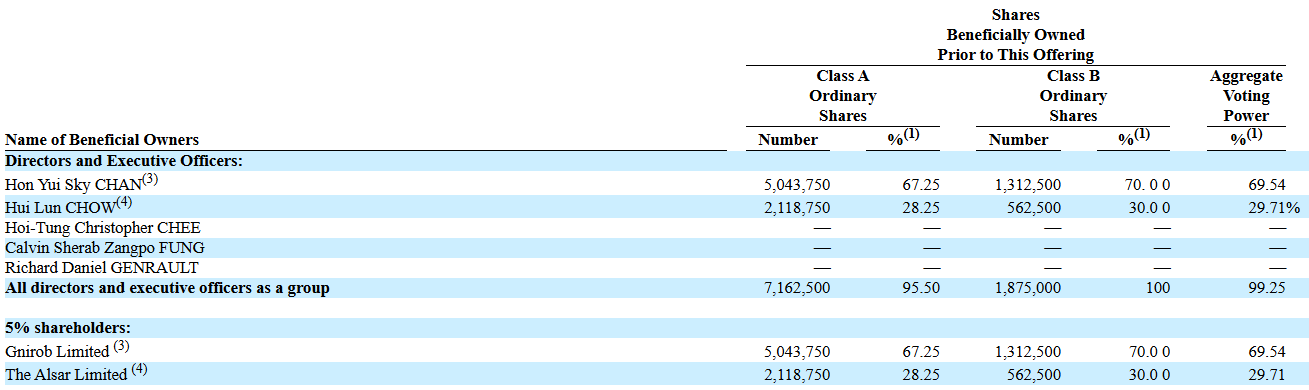Click the 1,875,000 group total for Class B
Screen dimensions: 1309x390
coord(1028,289)
